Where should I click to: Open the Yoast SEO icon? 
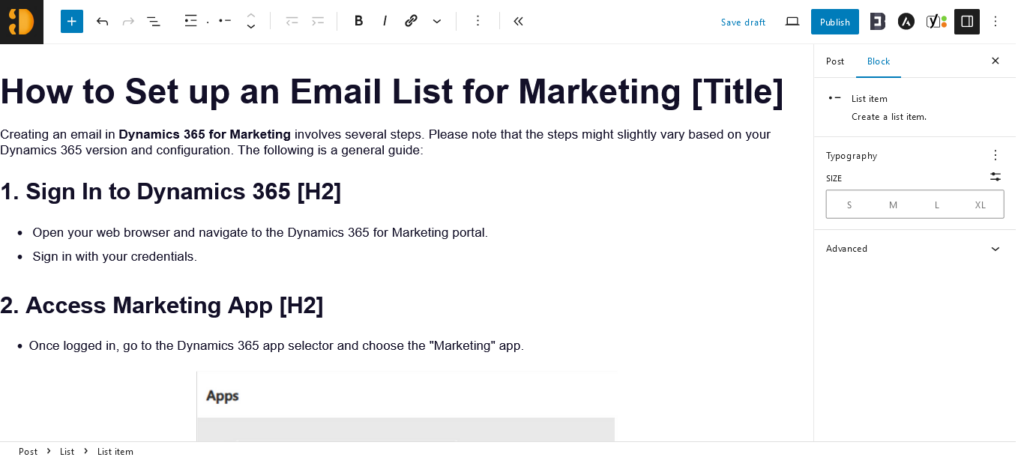click(936, 22)
